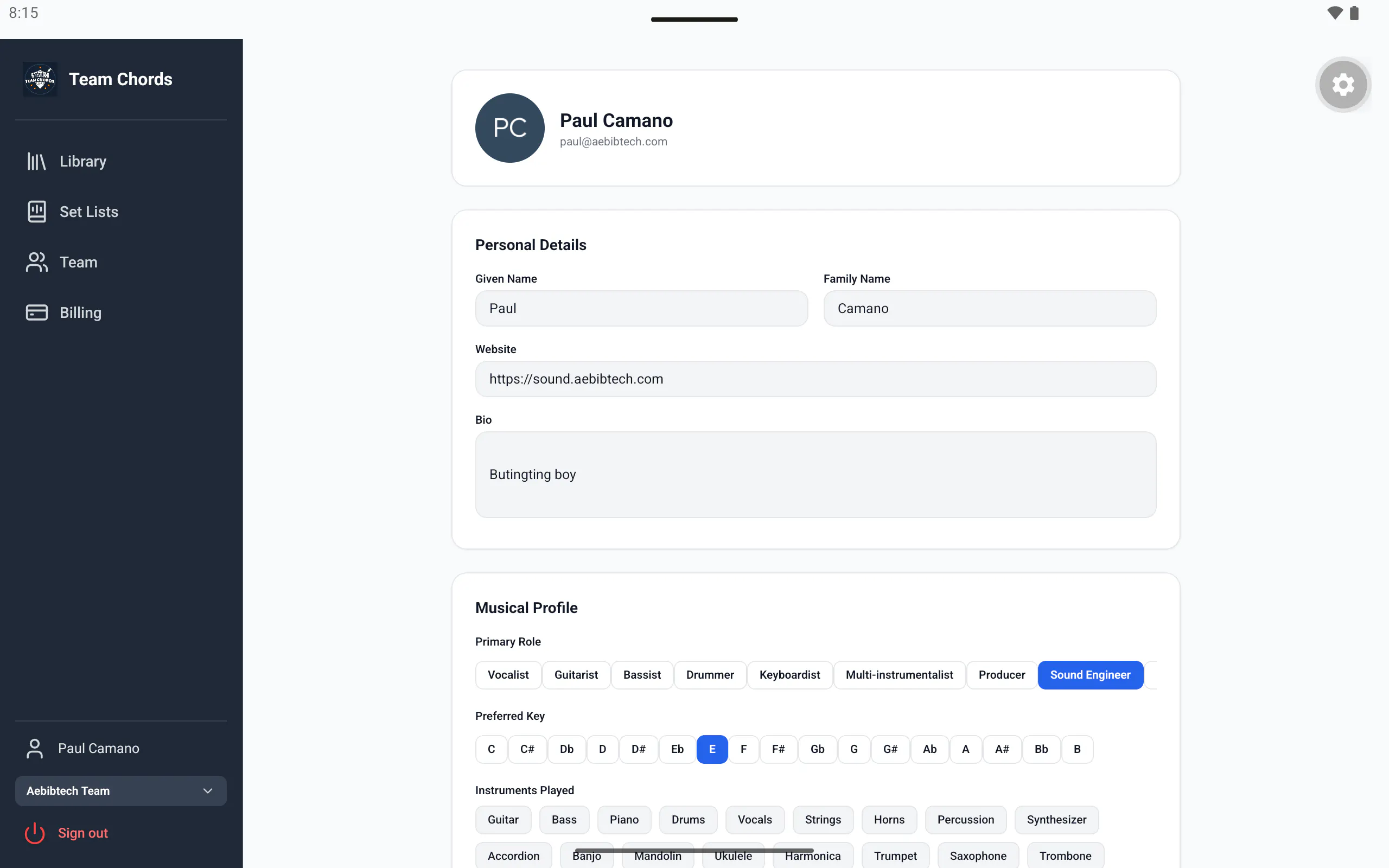
Task: Choose the Producer role chip
Action: [x=1002, y=675]
